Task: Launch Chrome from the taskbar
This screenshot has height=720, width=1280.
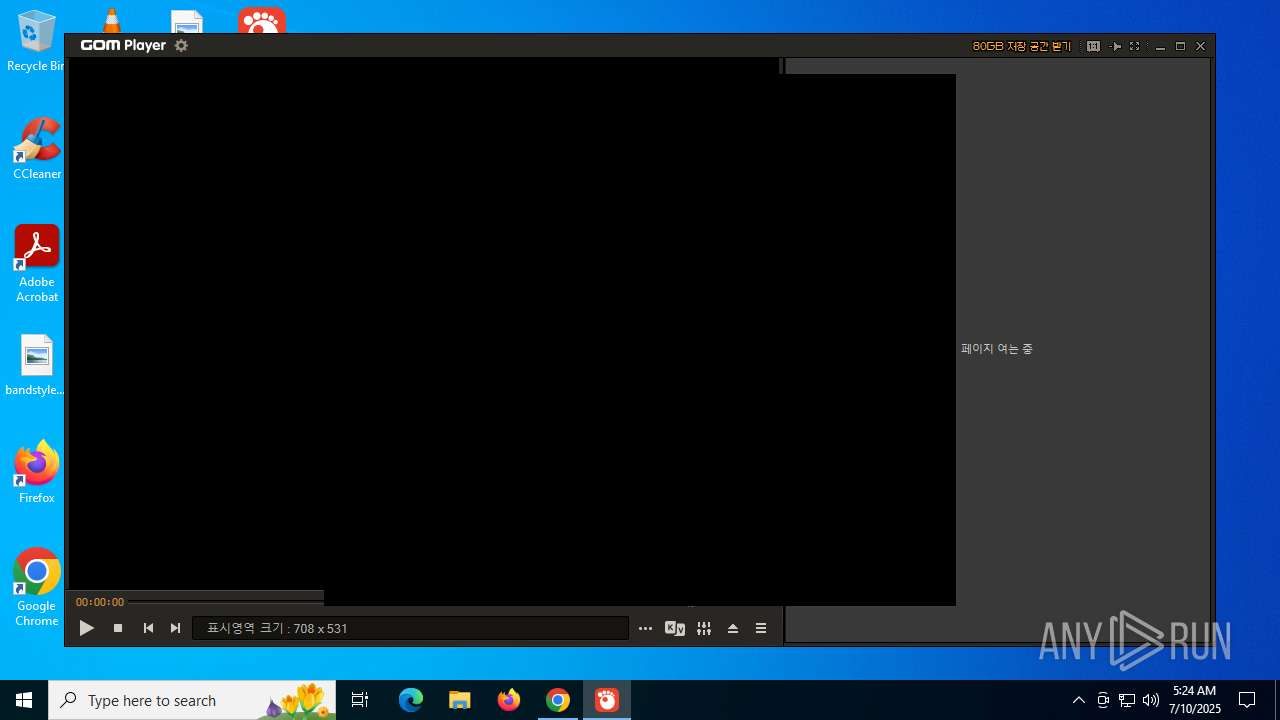Action: click(x=558, y=700)
